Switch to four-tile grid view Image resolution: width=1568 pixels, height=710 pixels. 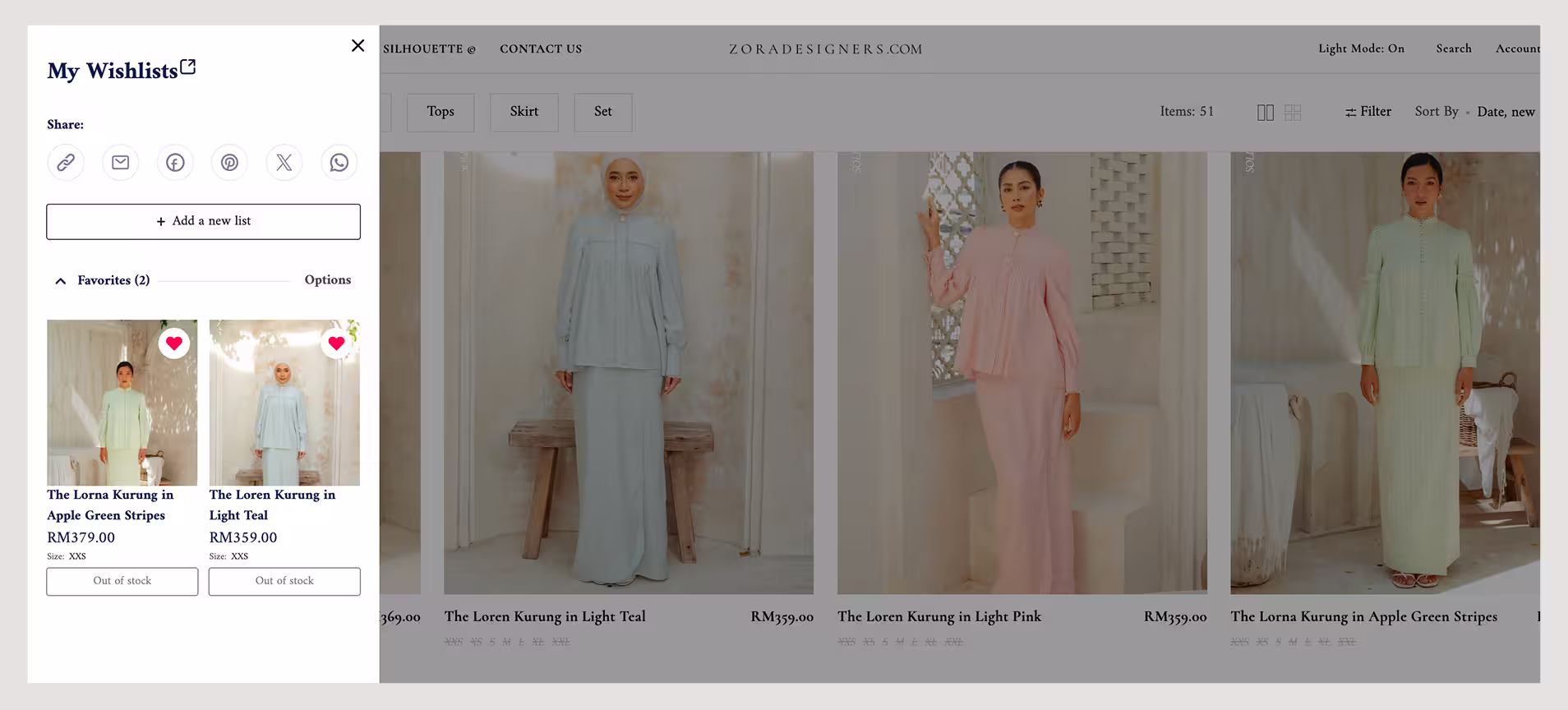coord(1293,113)
